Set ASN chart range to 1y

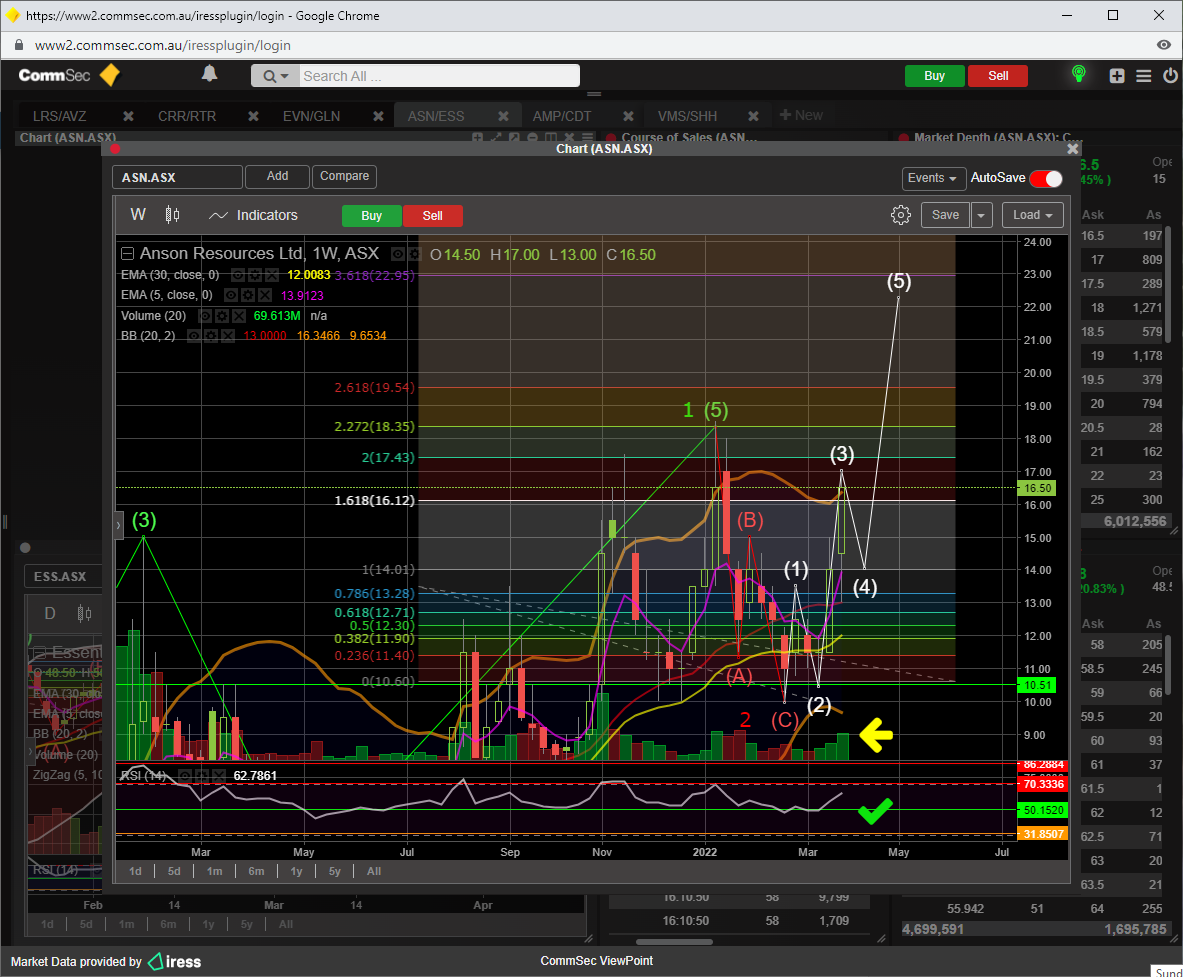point(296,871)
